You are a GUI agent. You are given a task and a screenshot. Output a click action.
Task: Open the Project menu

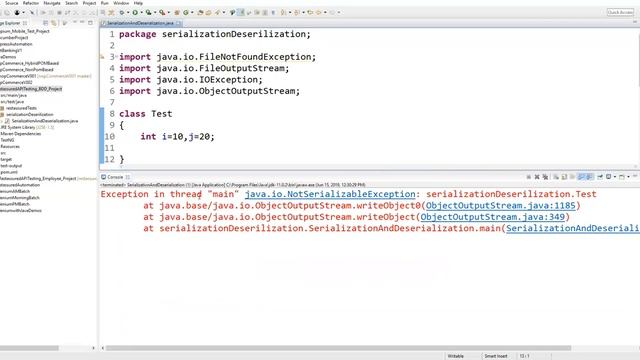[89, 3]
